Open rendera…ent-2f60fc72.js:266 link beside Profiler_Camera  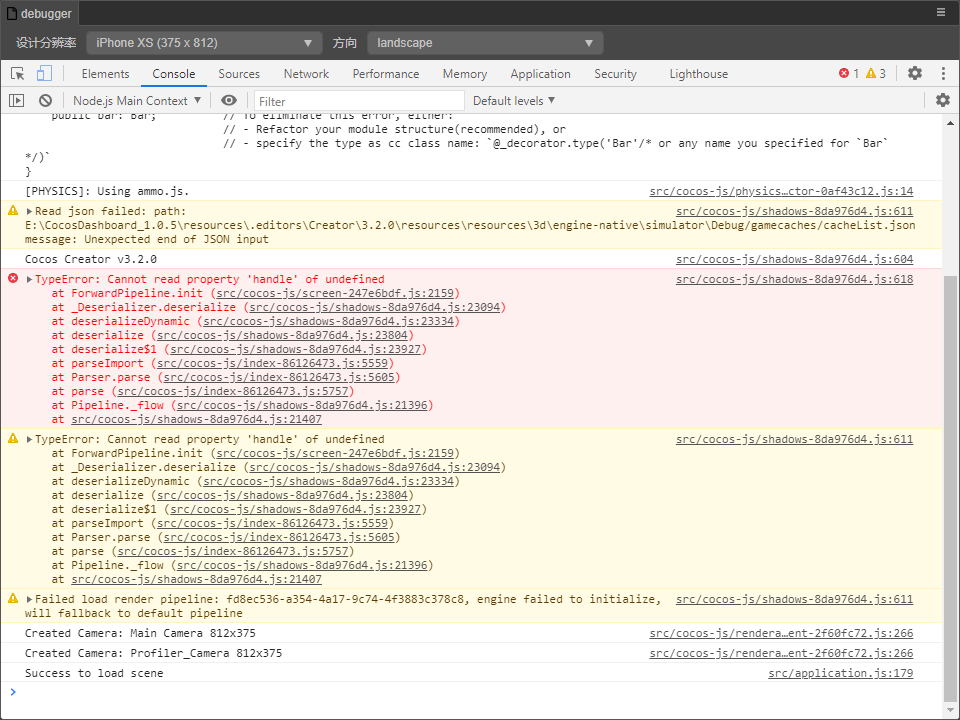coord(781,654)
